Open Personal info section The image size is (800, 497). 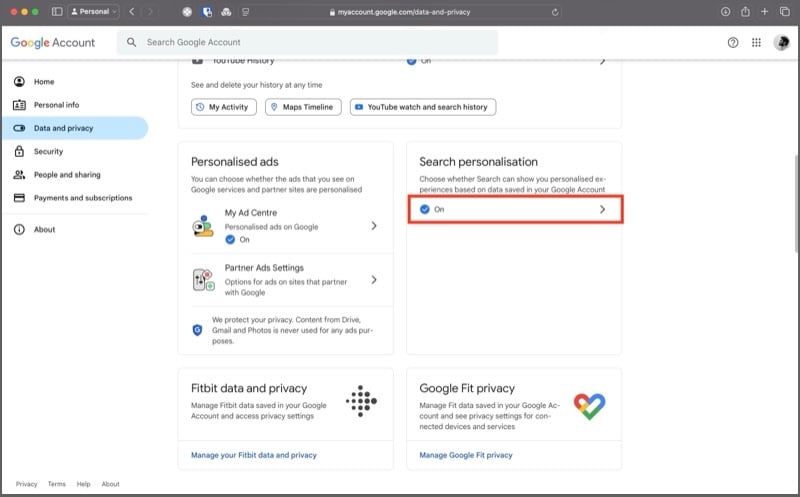pyautogui.click(x=75, y=105)
